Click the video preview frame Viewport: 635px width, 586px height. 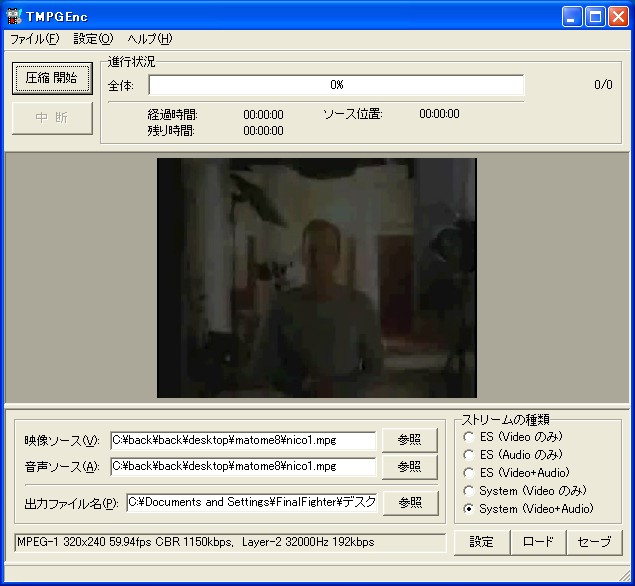(317, 278)
